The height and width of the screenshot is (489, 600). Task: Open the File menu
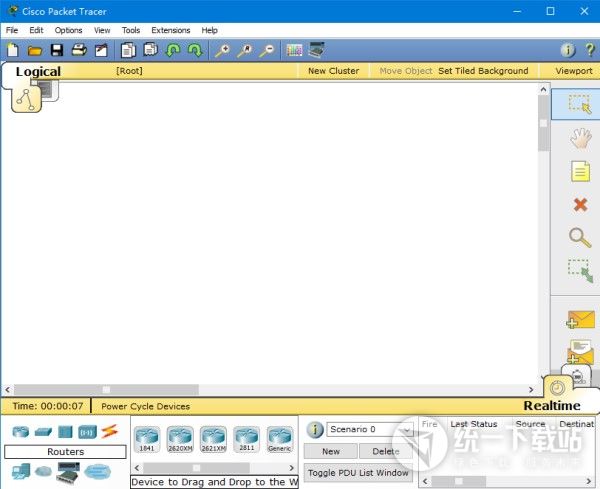(x=12, y=30)
